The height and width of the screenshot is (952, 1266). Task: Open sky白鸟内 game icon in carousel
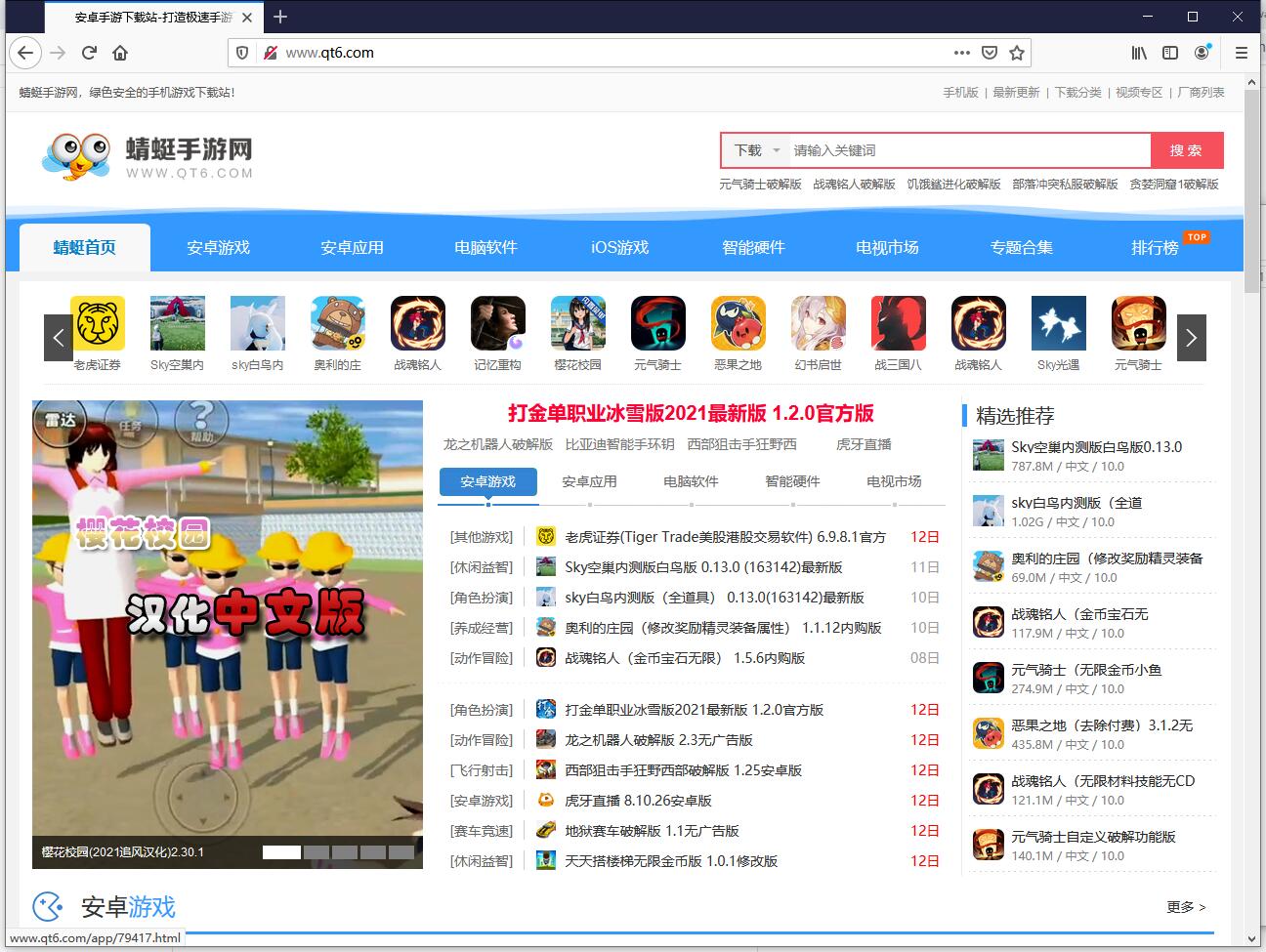pyautogui.click(x=258, y=323)
